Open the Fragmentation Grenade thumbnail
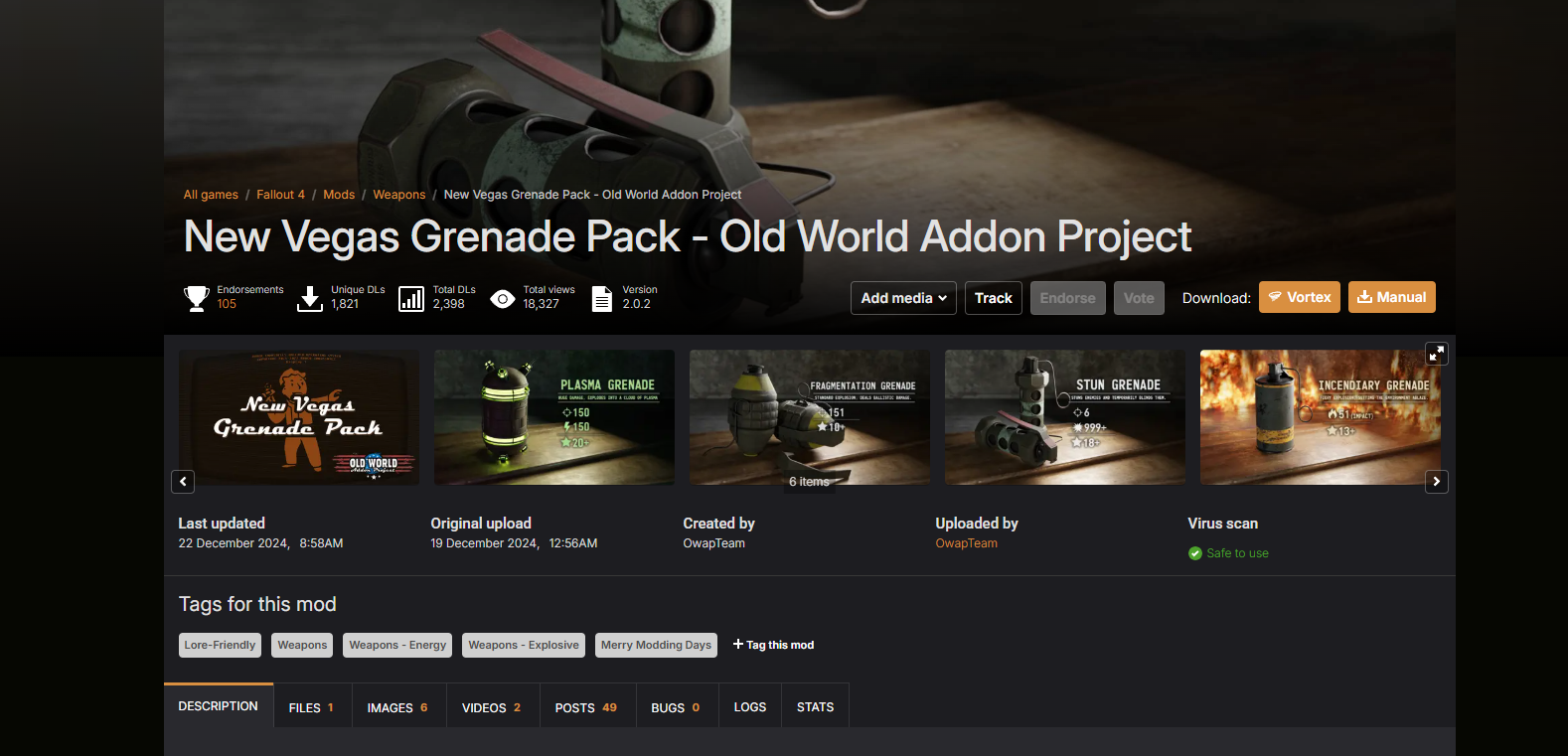This screenshot has width=1568, height=756. click(x=810, y=417)
